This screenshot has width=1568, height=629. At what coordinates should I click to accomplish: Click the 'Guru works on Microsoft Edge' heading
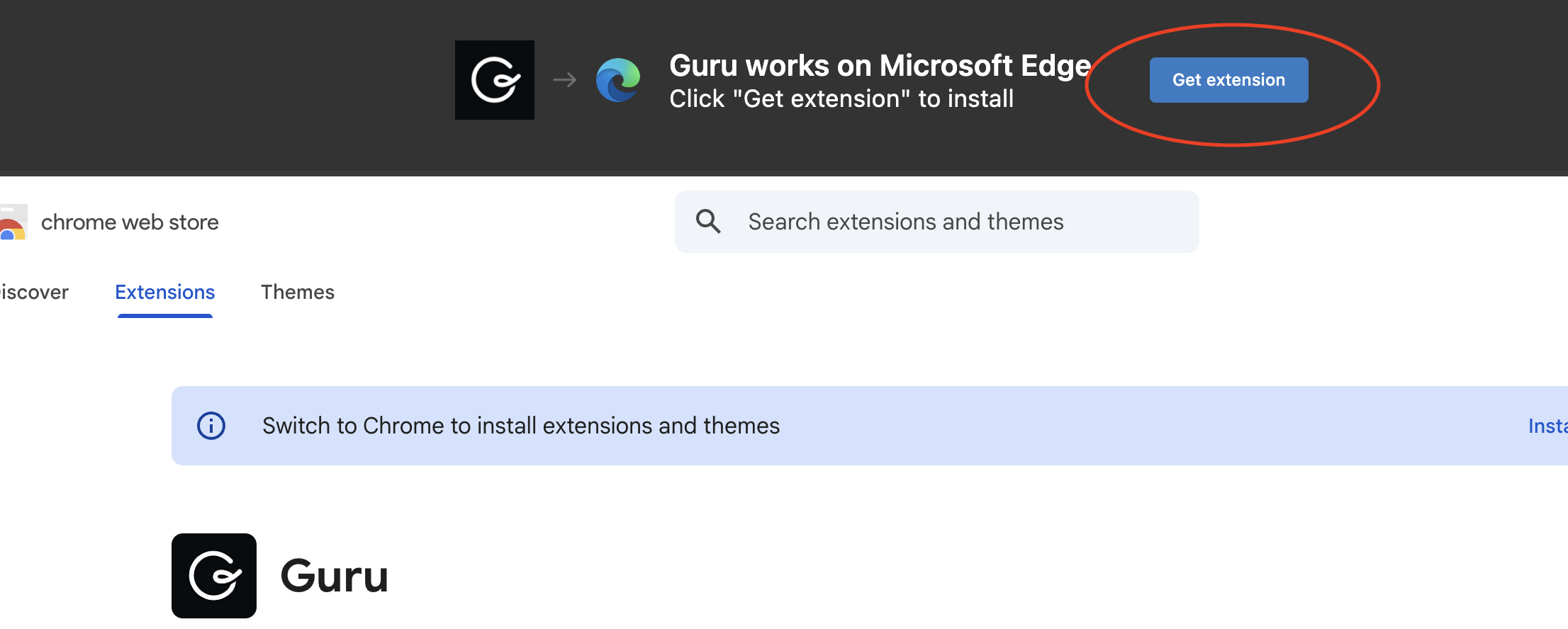point(880,66)
